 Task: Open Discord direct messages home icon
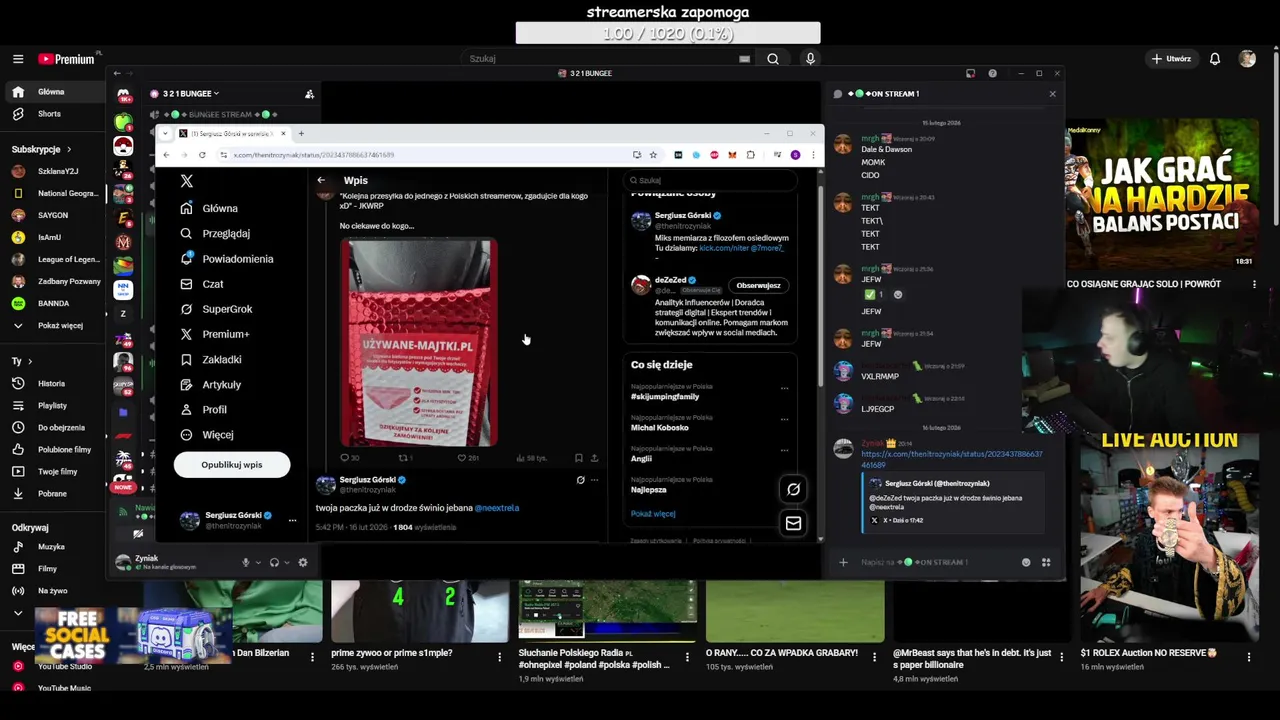tap(123, 97)
